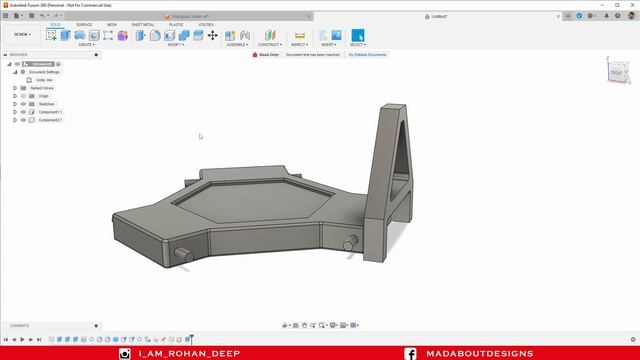This screenshot has height=360, width=640.
Task: Play the timeline
Action: pos(22,339)
